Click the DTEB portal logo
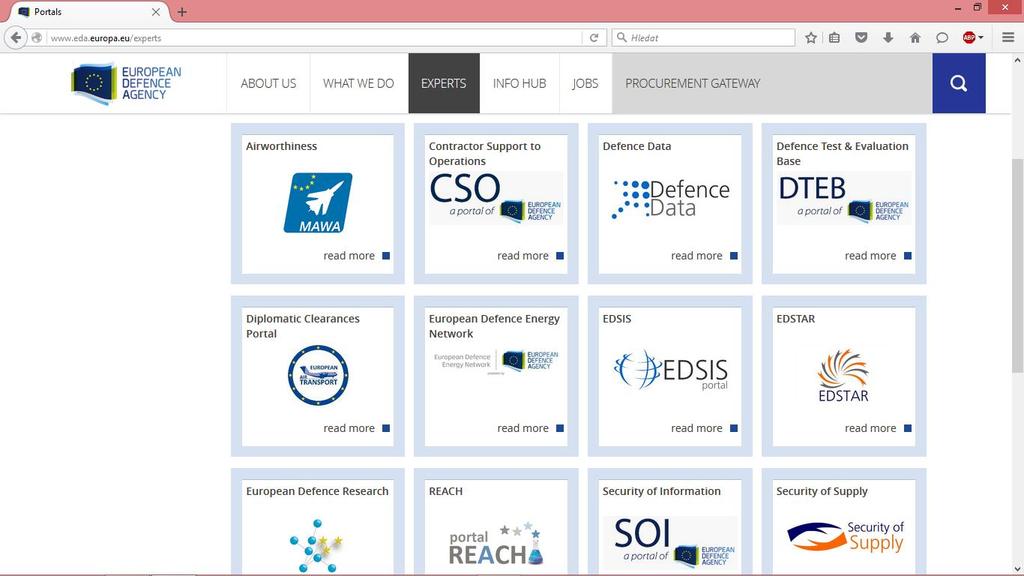This screenshot has height=576, width=1024. (x=844, y=199)
